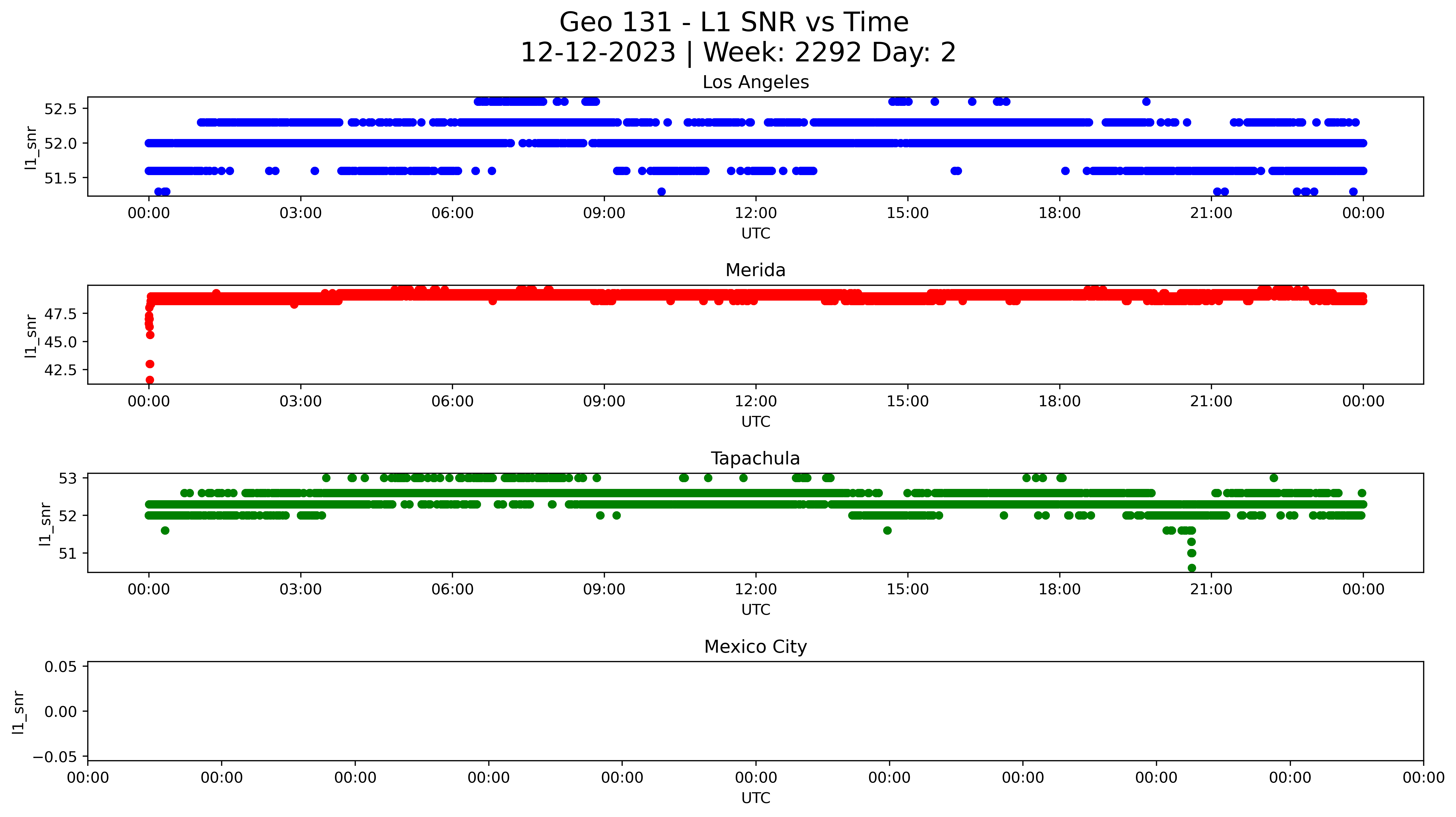The image size is (1456, 817).
Task: Click the 15:00 tick under Merida plot
Action: coord(908,401)
